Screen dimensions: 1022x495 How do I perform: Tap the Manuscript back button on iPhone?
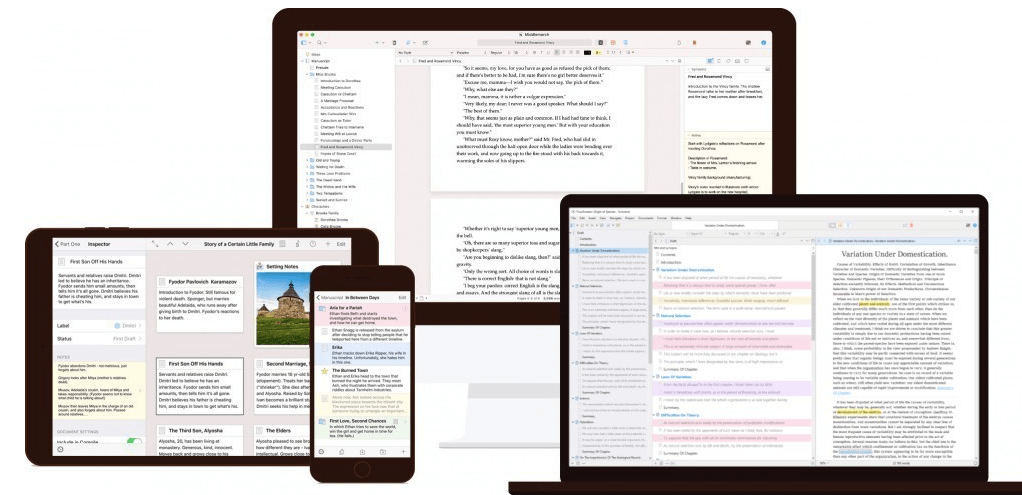[329, 297]
